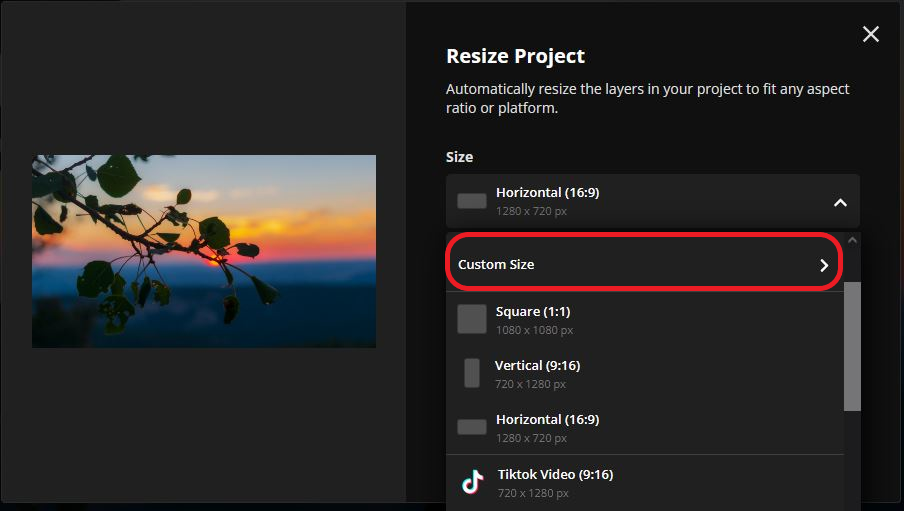The image size is (904, 511).
Task: Click the Square (1:1) shape icon
Action: click(472, 319)
